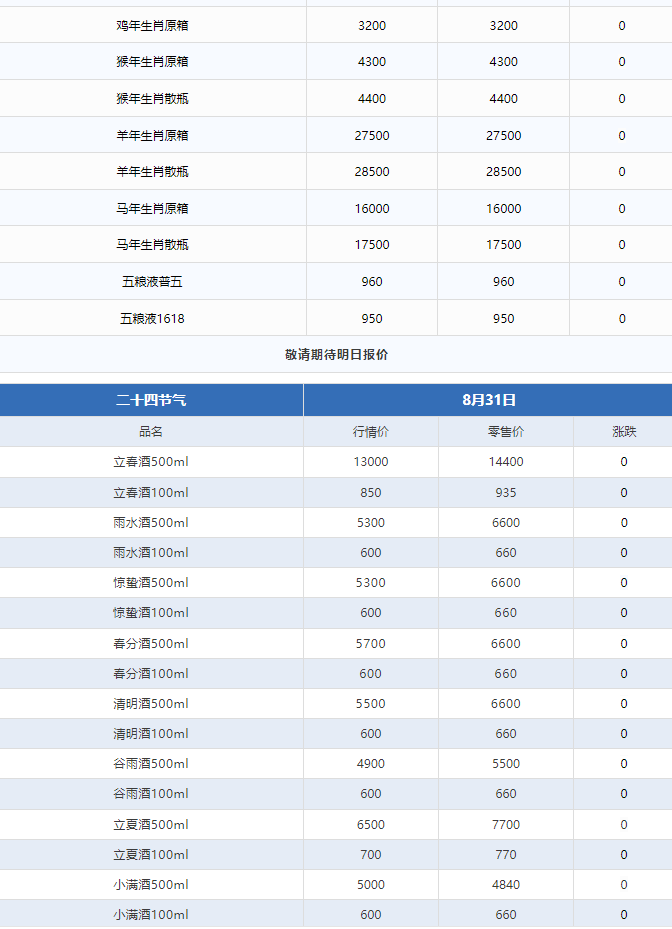This screenshot has width=672, height=929.
Task: Select the 小满酒500ml product name
Action: click(151, 885)
